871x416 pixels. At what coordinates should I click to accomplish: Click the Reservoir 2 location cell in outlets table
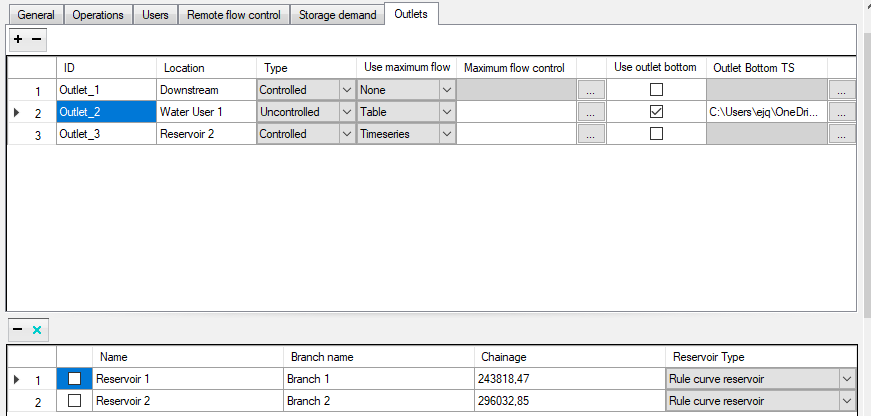click(207, 134)
